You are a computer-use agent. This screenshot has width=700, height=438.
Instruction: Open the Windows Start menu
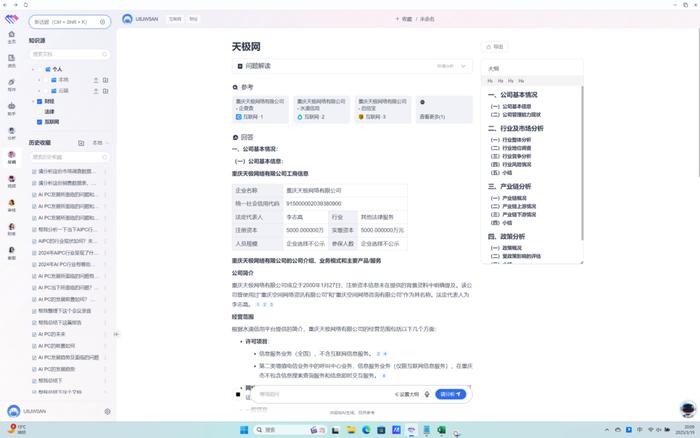[244, 430]
